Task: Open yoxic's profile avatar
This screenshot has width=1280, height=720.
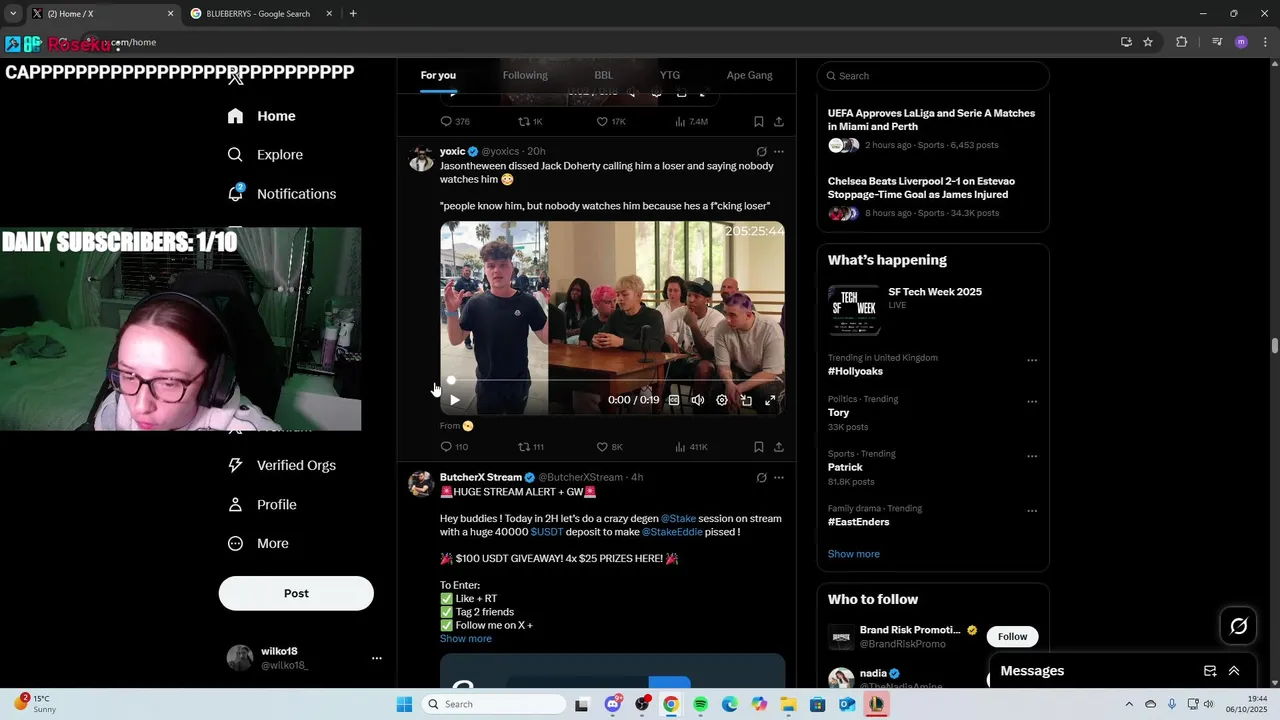Action: (x=421, y=158)
